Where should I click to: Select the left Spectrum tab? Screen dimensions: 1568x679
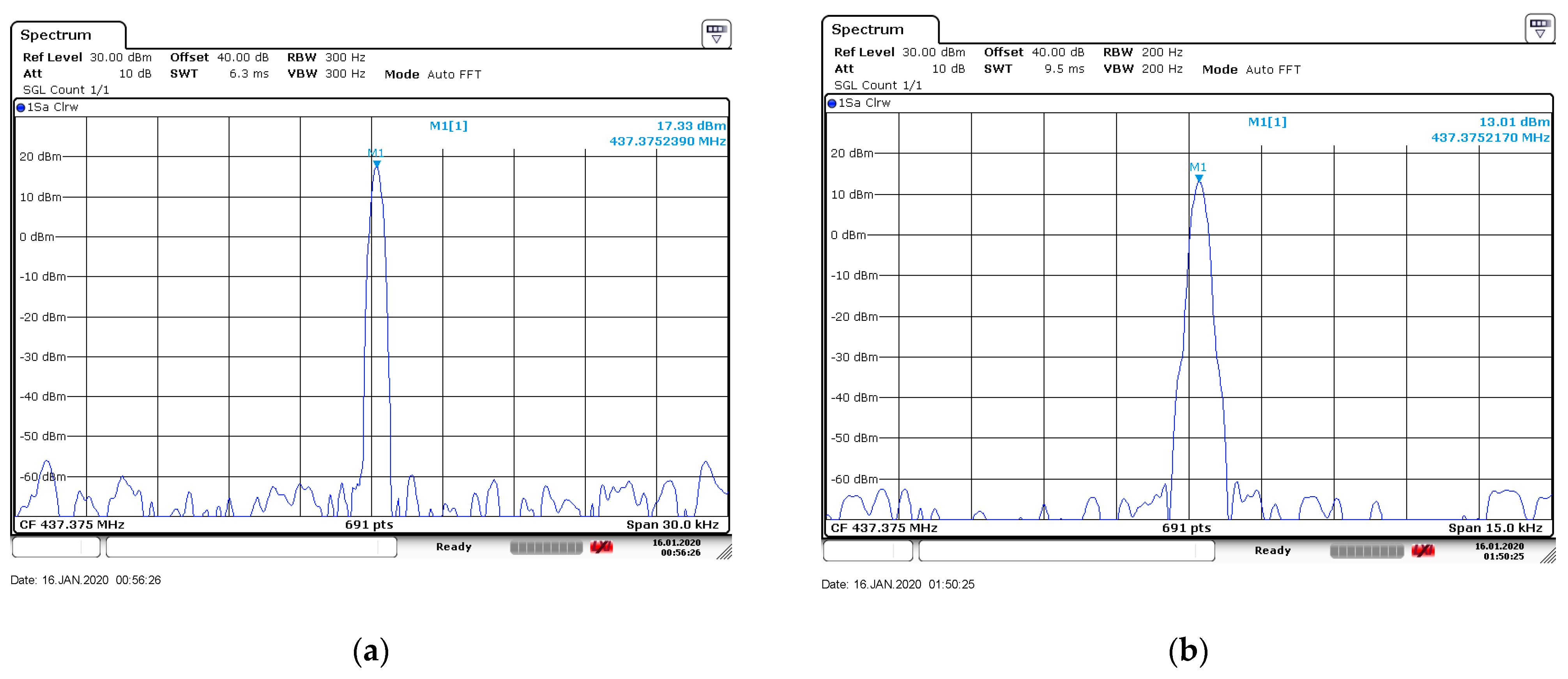56,35
